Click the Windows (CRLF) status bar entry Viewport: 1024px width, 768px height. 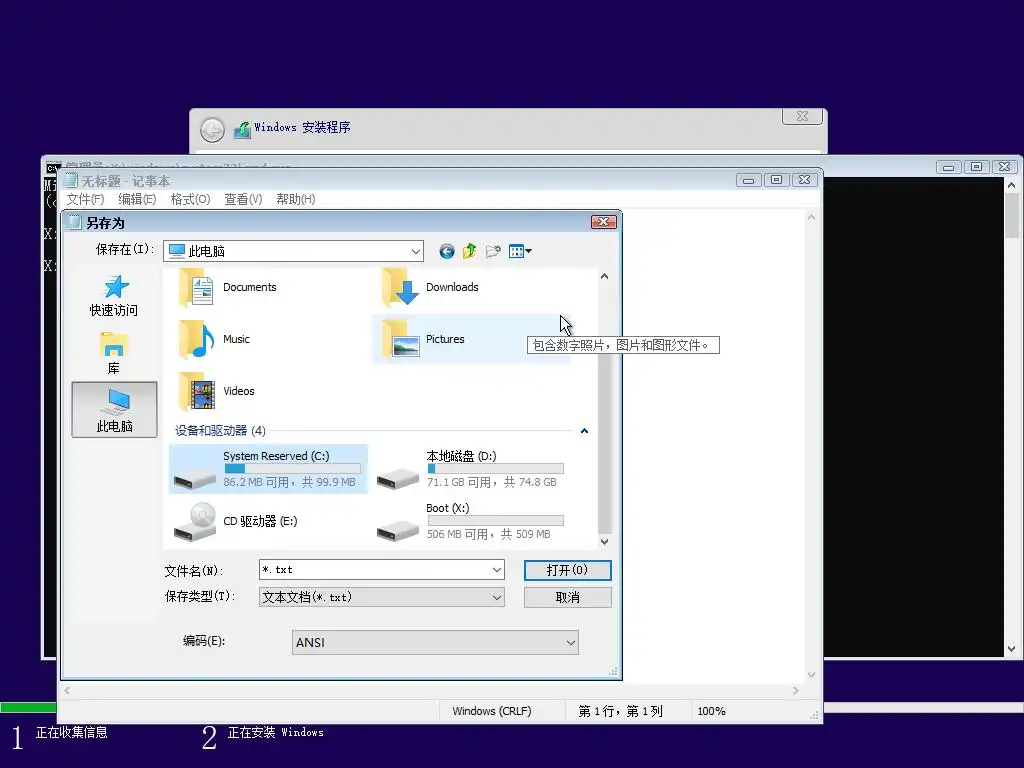point(492,711)
